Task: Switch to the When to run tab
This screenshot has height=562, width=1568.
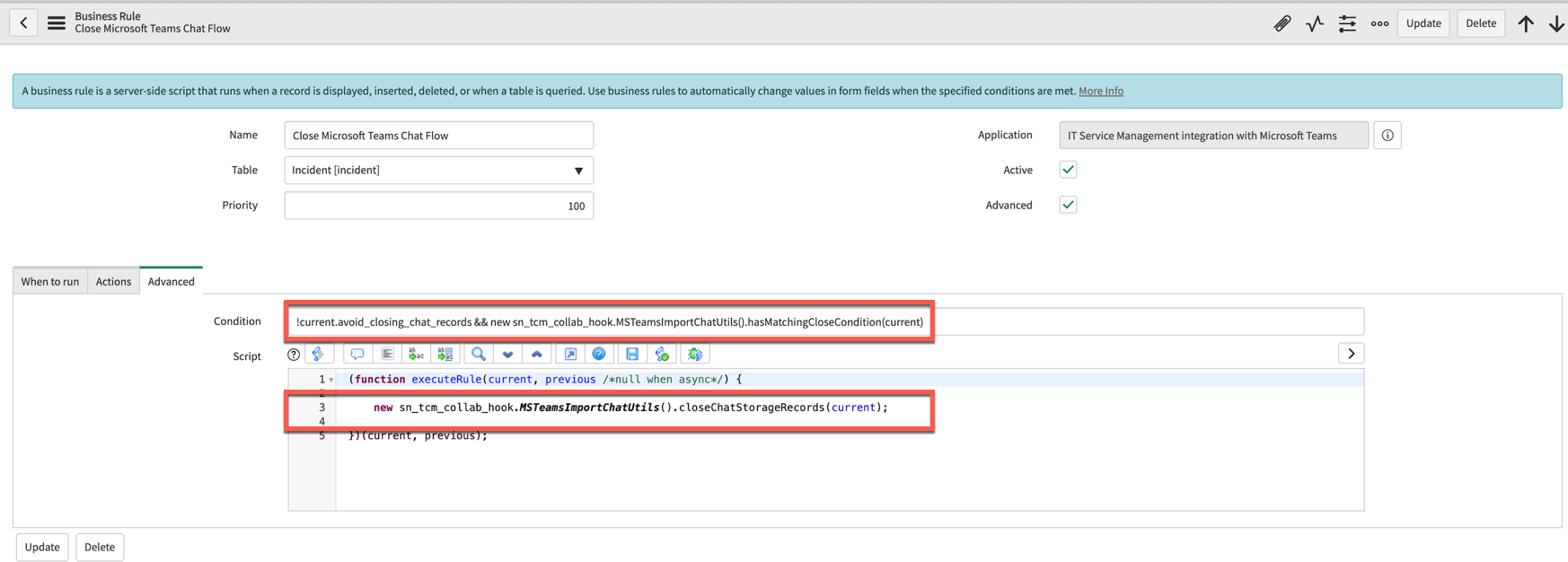Action: click(50, 281)
